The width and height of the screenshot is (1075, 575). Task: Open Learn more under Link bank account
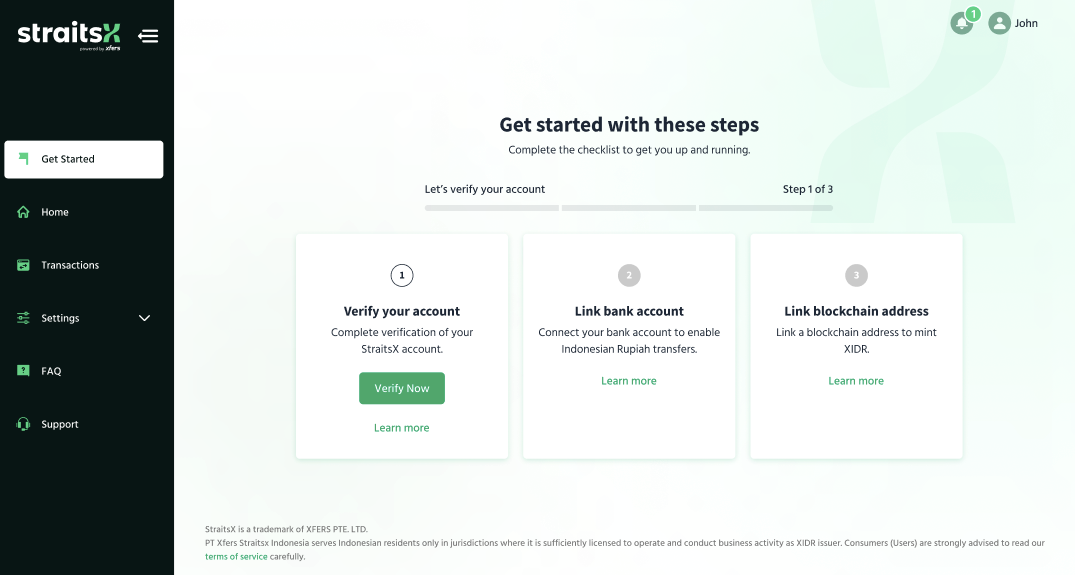point(629,381)
